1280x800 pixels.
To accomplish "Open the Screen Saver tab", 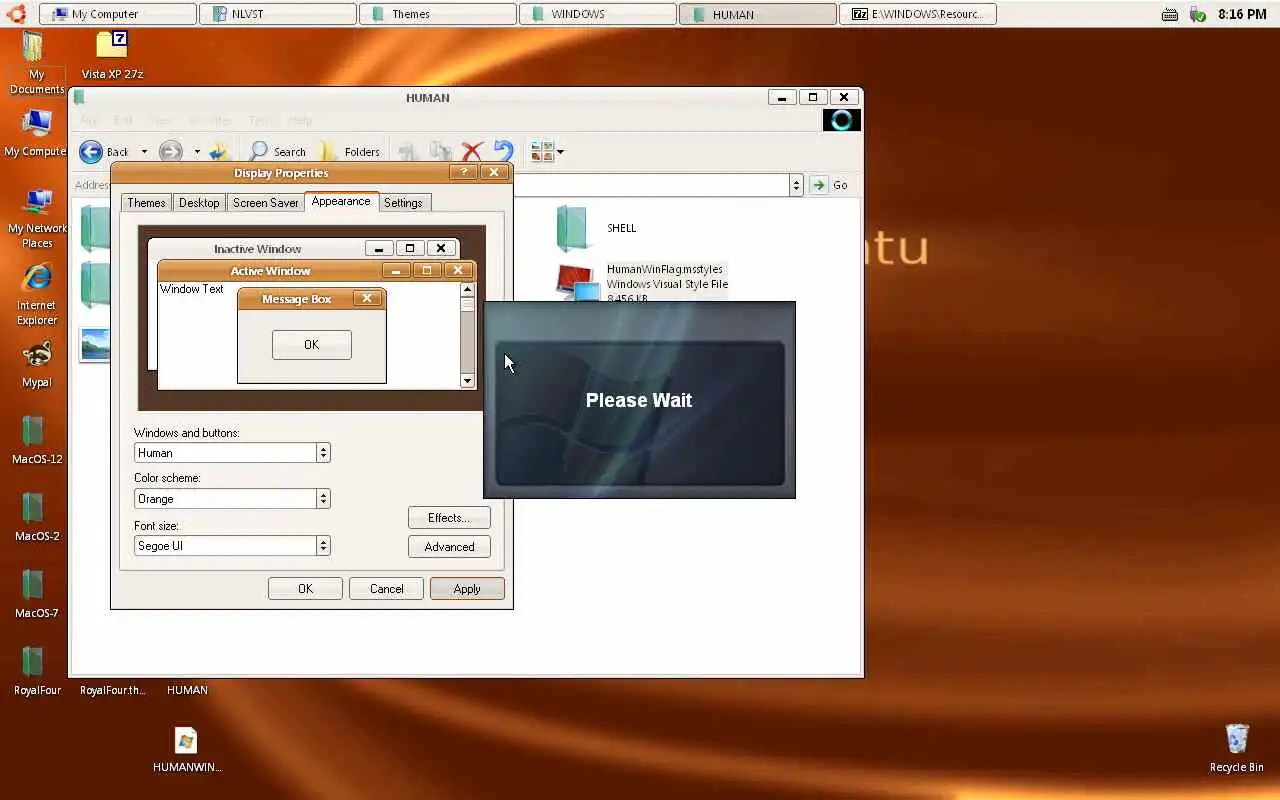I will 266,203.
